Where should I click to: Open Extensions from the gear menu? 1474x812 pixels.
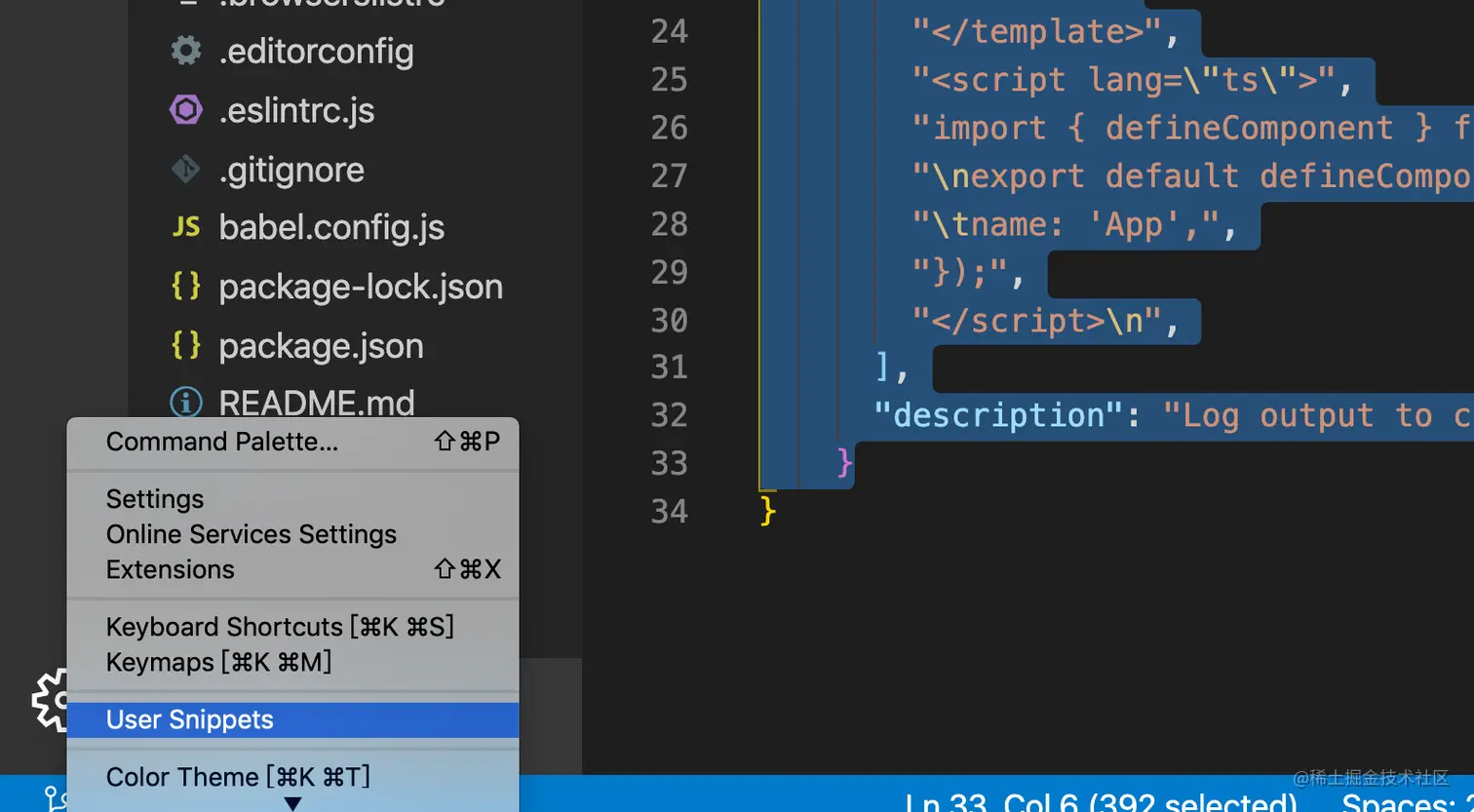[x=171, y=569]
